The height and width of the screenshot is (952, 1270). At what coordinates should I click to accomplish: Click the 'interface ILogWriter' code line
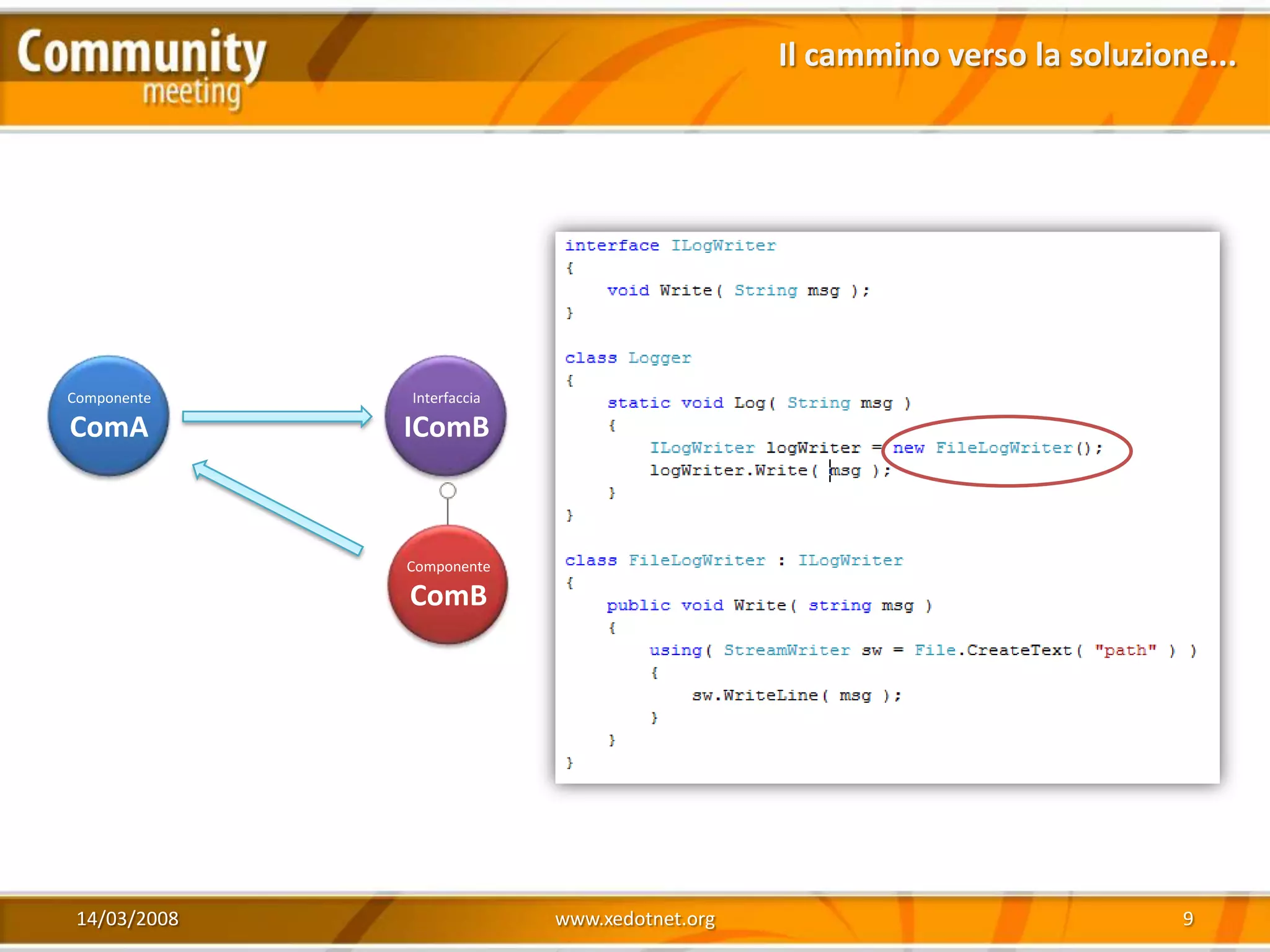pyautogui.click(x=670, y=245)
